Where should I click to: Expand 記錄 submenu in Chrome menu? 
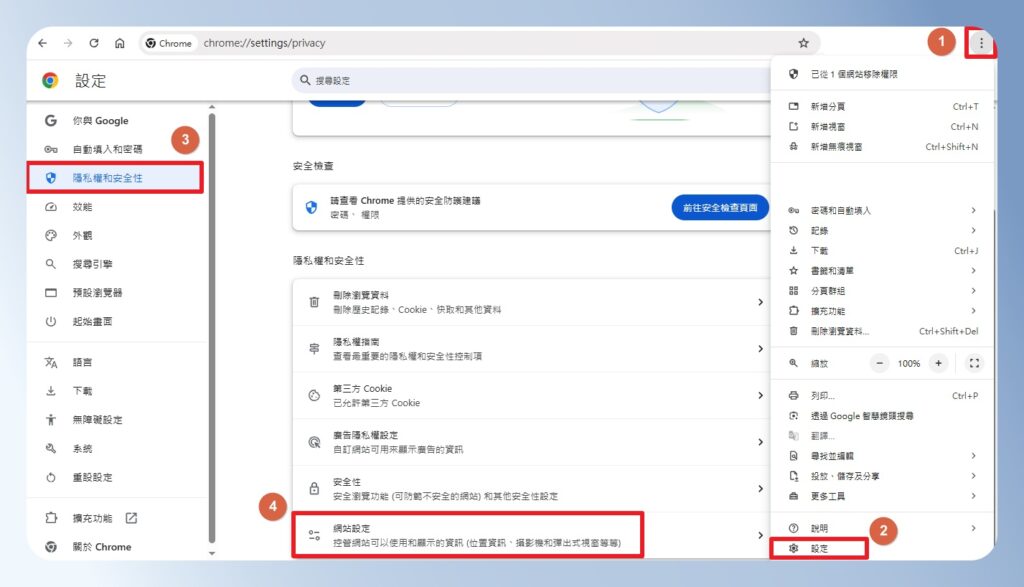884,230
